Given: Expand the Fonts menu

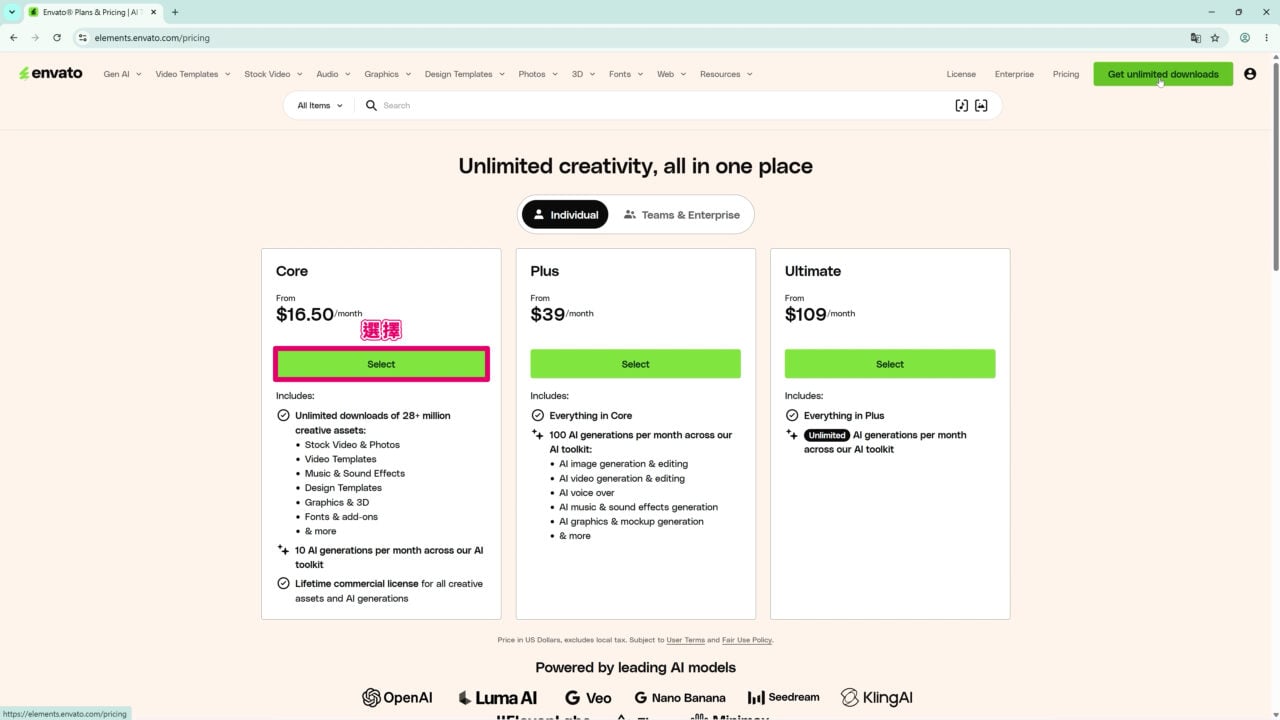Looking at the screenshot, I should coord(626,74).
